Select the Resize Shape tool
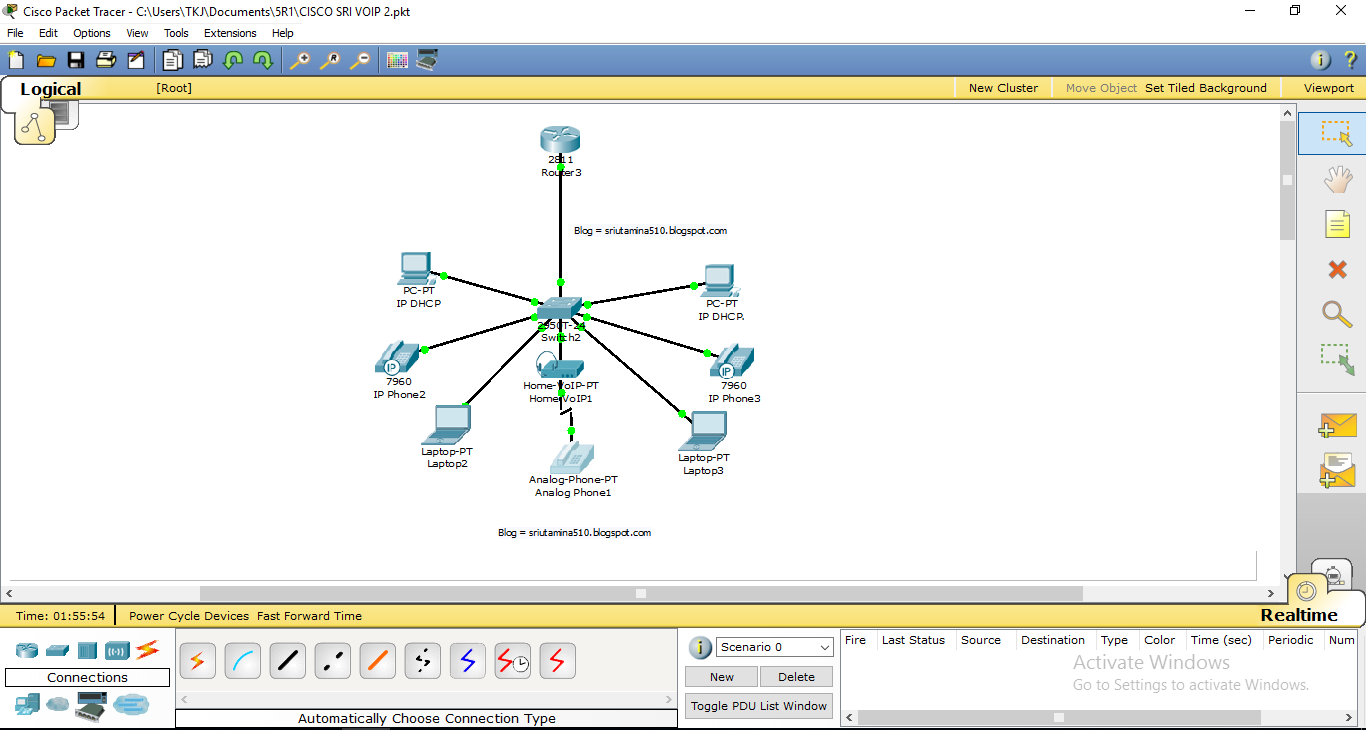Viewport: 1366px width, 730px height. point(1337,360)
